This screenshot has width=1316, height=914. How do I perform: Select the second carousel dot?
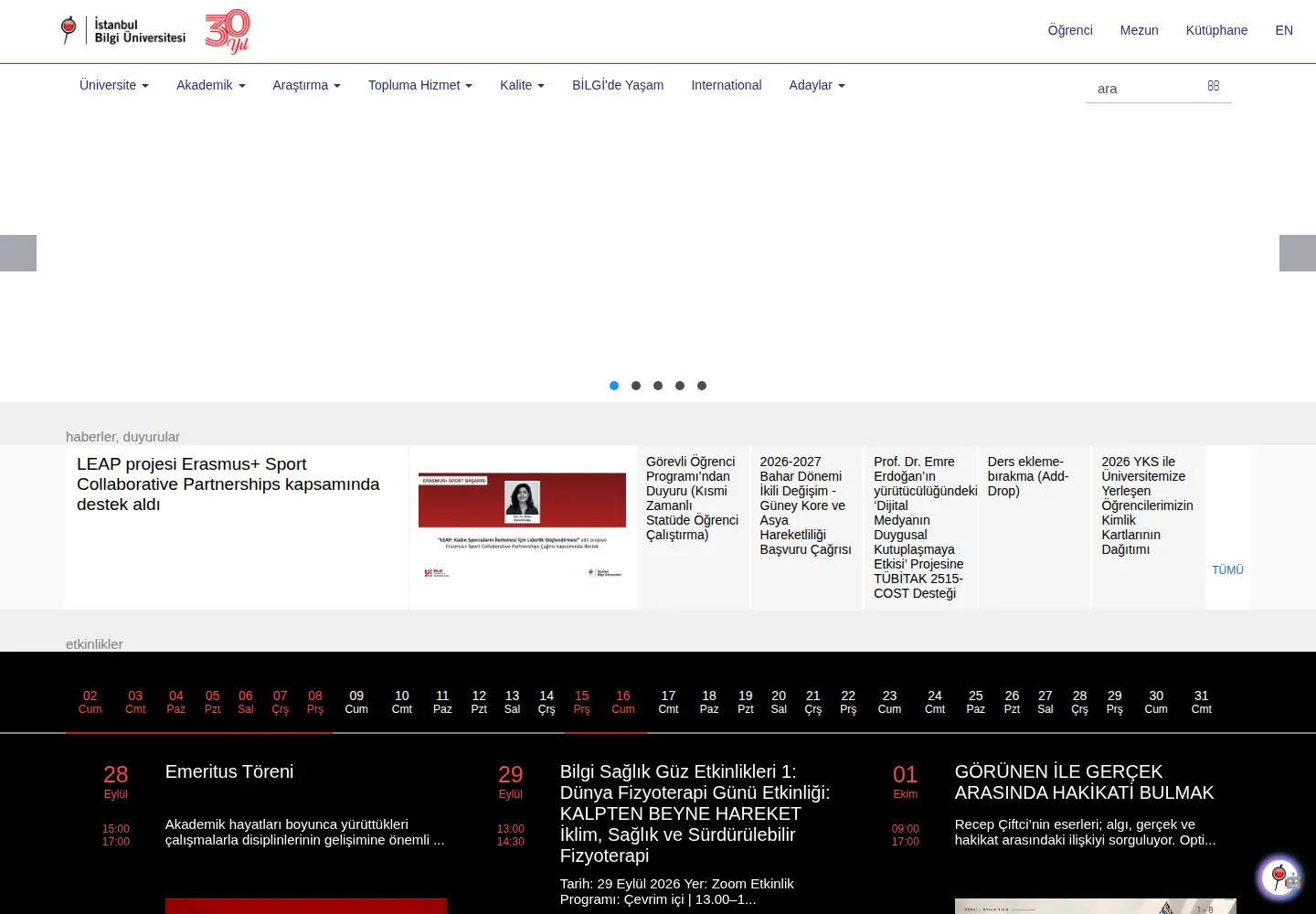pyautogui.click(x=636, y=386)
